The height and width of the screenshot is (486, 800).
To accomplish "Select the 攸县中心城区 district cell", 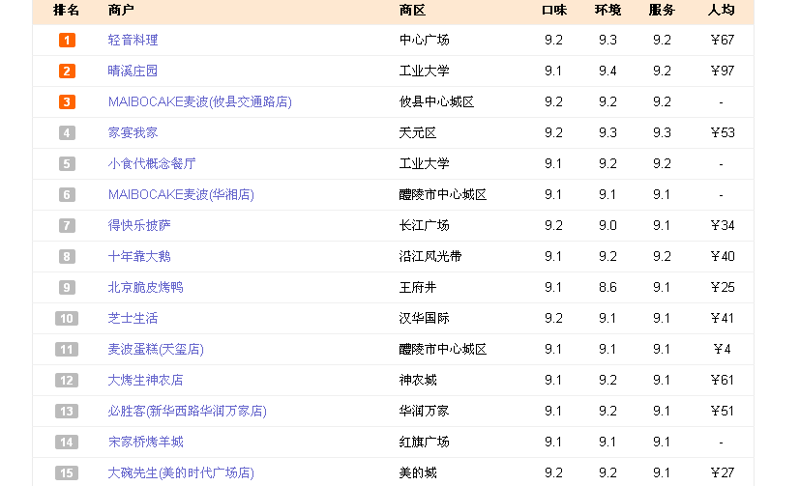I will pos(437,102).
